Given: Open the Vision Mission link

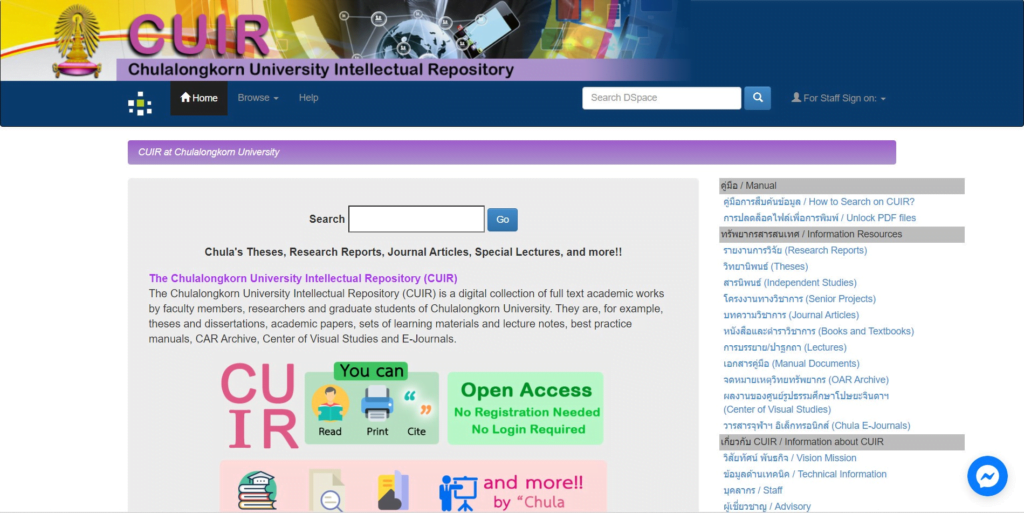Looking at the screenshot, I should pyautogui.click(x=790, y=458).
